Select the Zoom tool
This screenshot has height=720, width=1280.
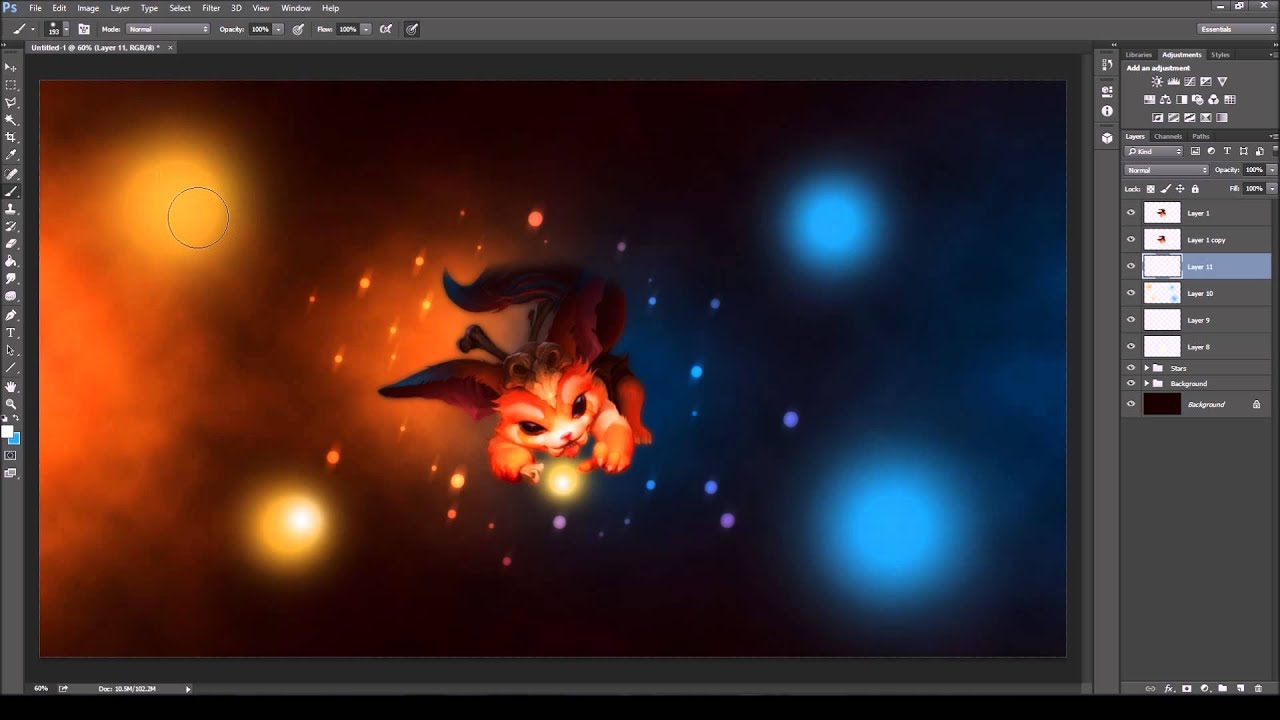click(x=11, y=404)
